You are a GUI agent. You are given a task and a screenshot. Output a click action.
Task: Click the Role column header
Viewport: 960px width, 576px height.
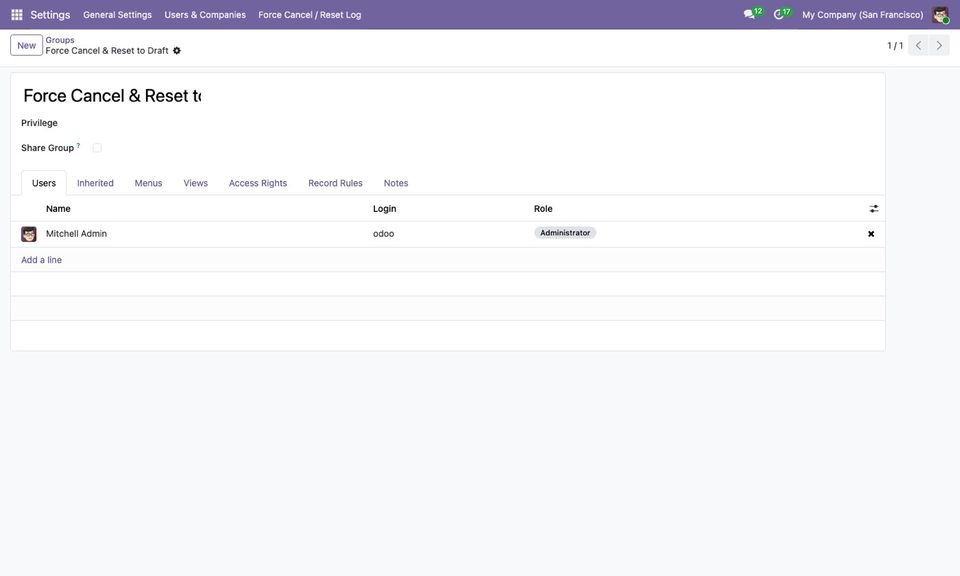(x=543, y=209)
